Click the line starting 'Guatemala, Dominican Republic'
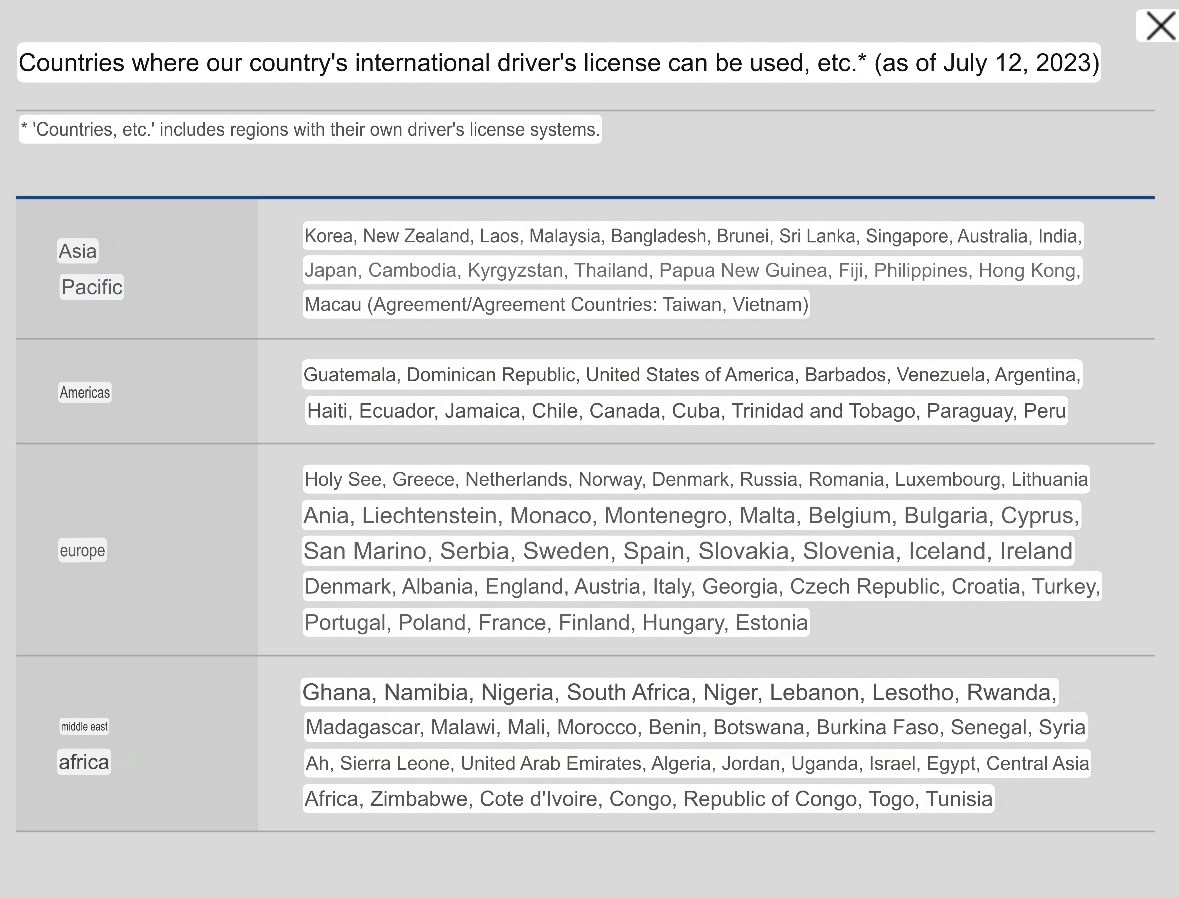The width and height of the screenshot is (1179, 898). 692,375
